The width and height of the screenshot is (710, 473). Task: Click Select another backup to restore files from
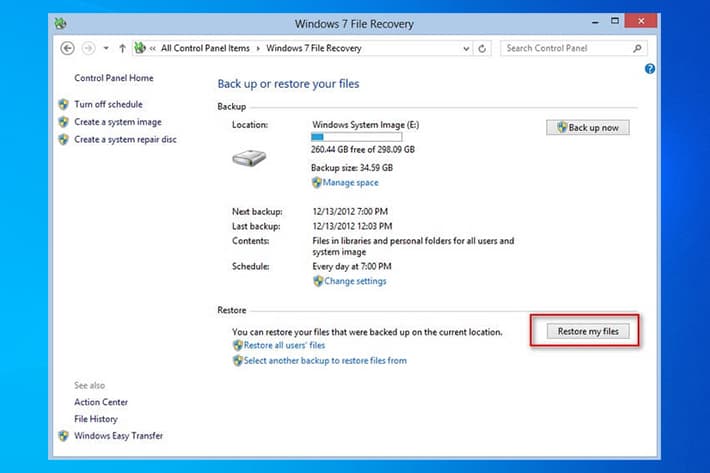click(x=325, y=361)
